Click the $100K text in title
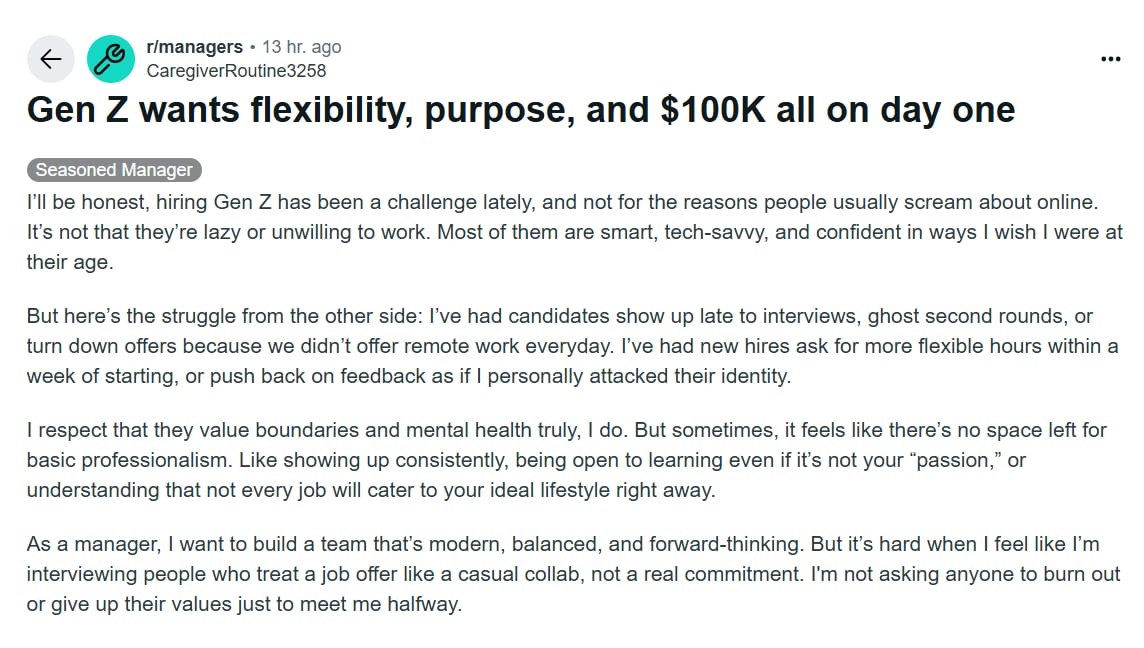1144x648 pixels. [x=713, y=110]
